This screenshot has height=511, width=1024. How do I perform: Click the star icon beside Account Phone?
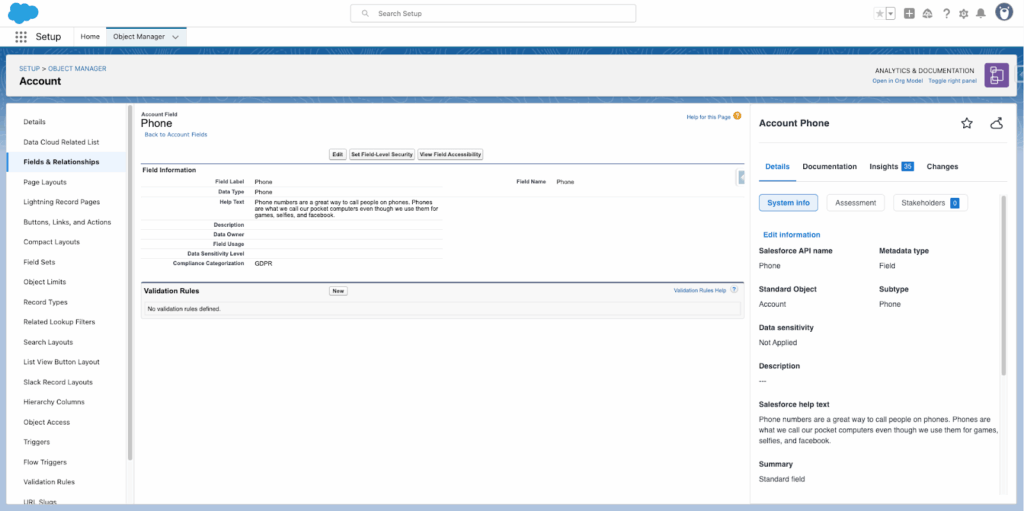coord(966,123)
